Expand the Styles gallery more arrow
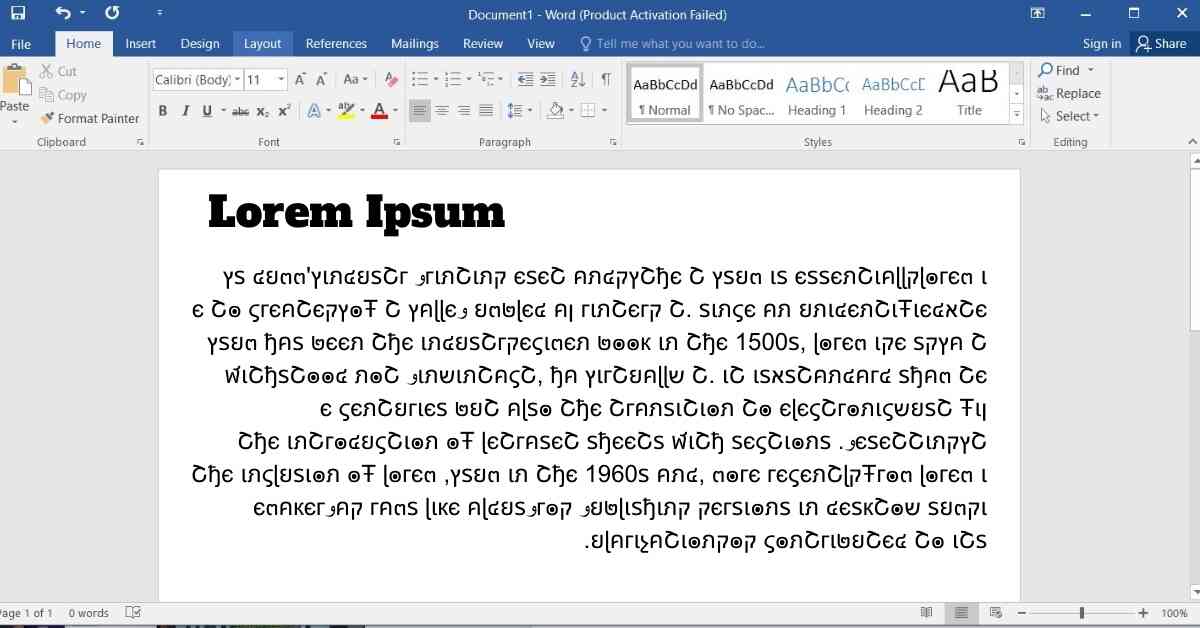Viewport: 1200px width, 628px height. click(1017, 115)
